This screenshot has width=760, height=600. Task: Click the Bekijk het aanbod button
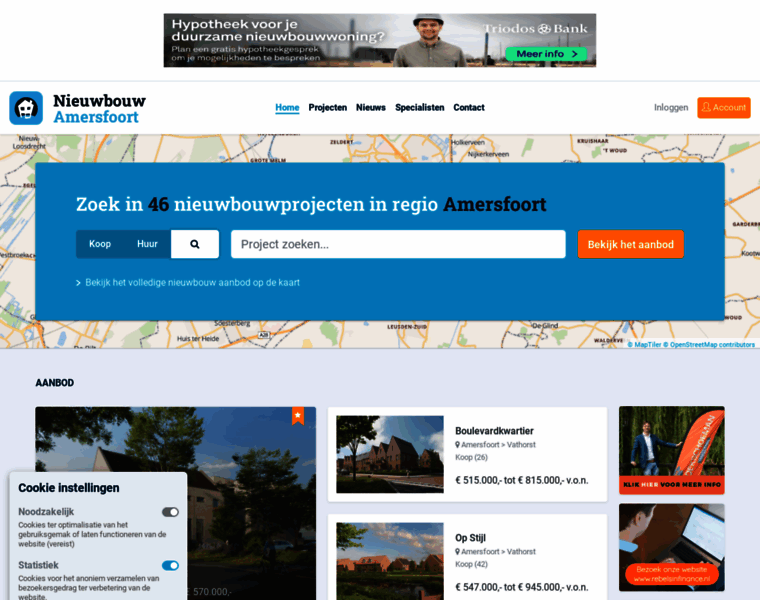pos(631,244)
